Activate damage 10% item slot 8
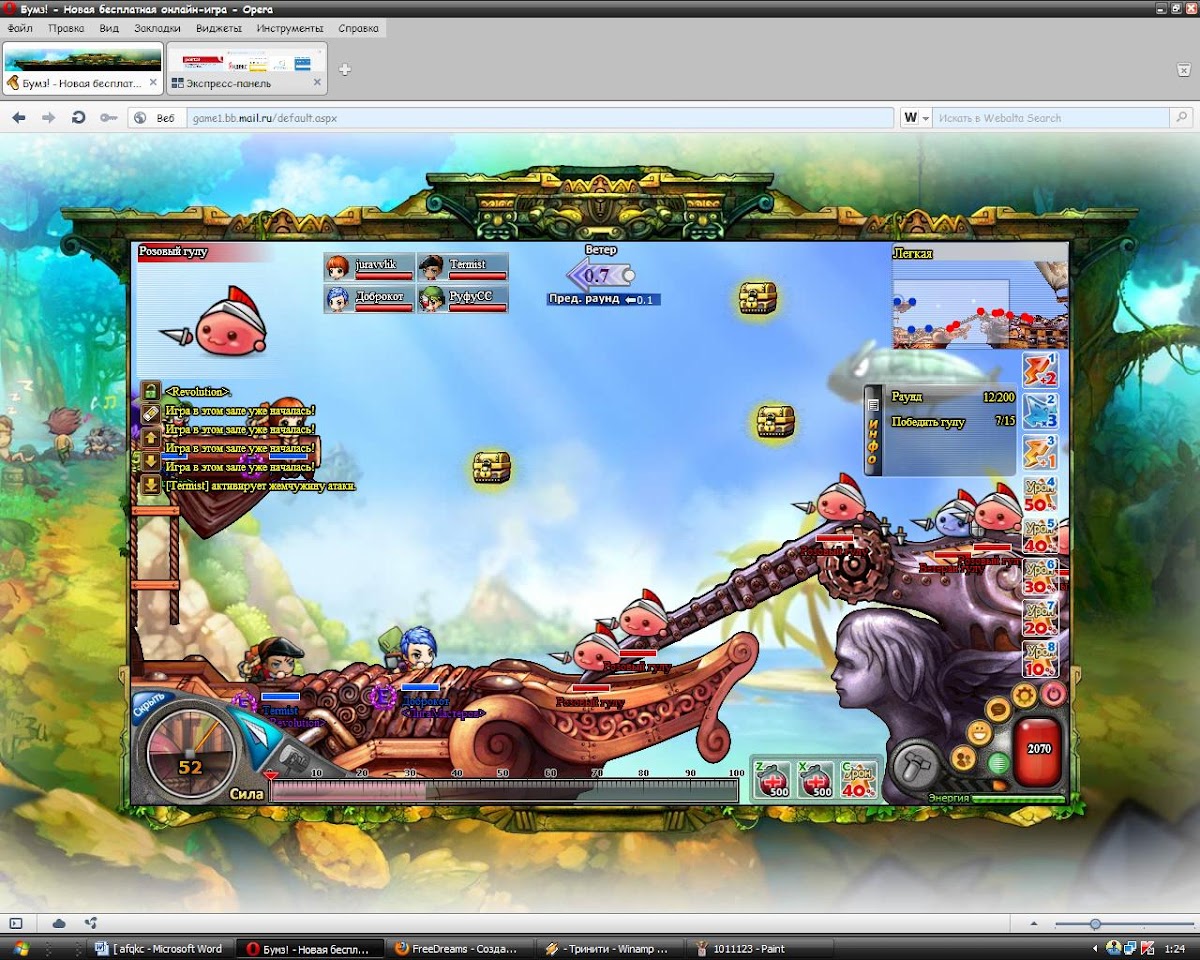This screenshot has width=1200, height=960. 1039,660
